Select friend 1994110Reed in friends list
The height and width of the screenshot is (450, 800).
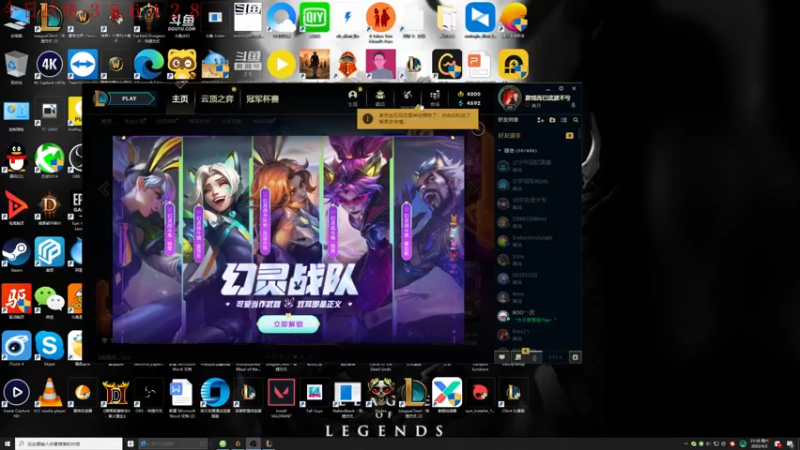click(x=536, y=221)
